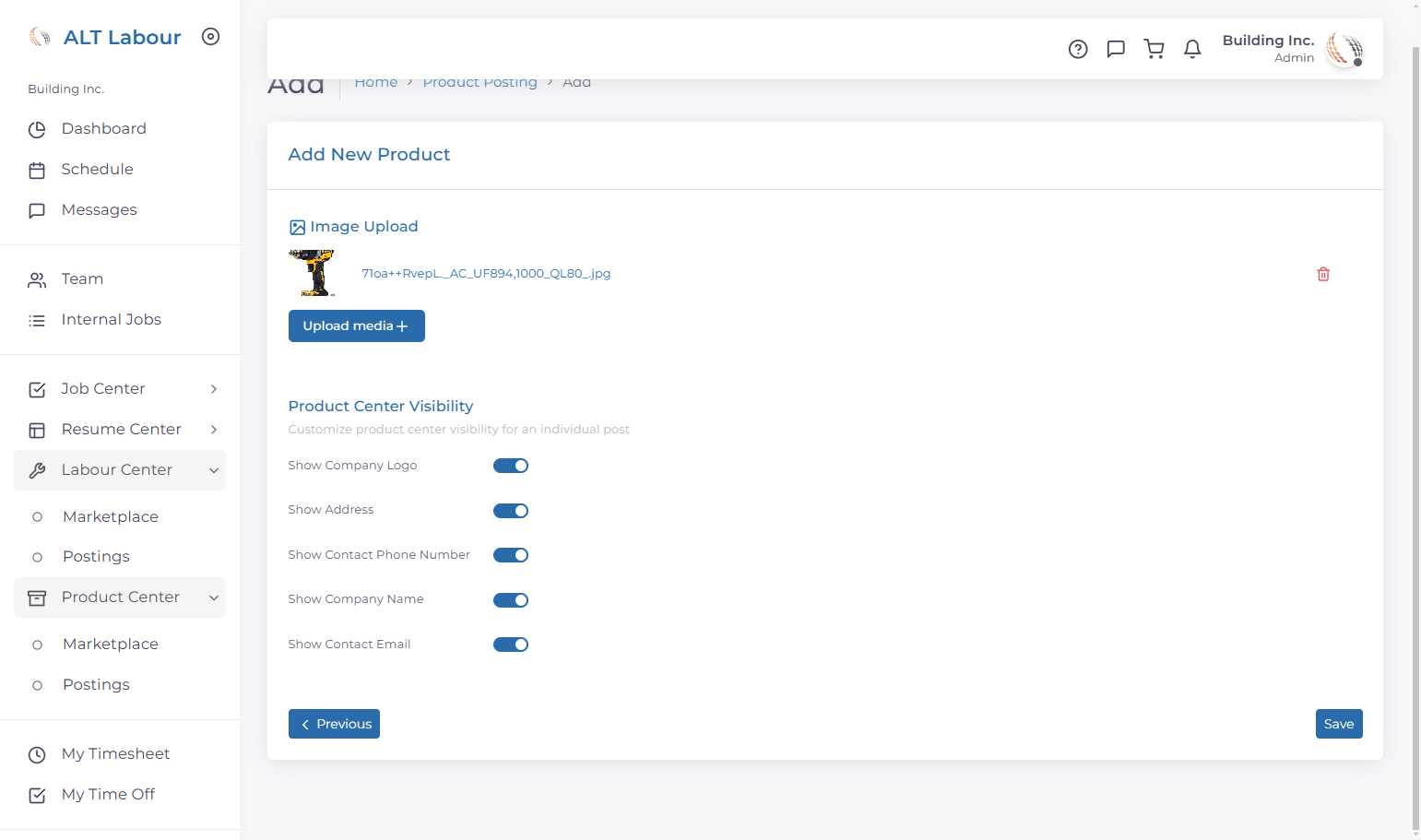The height and width of the screenshot is (840, 1421).
Task: Expand the Job Center chevron
Action: click(214, 389)
